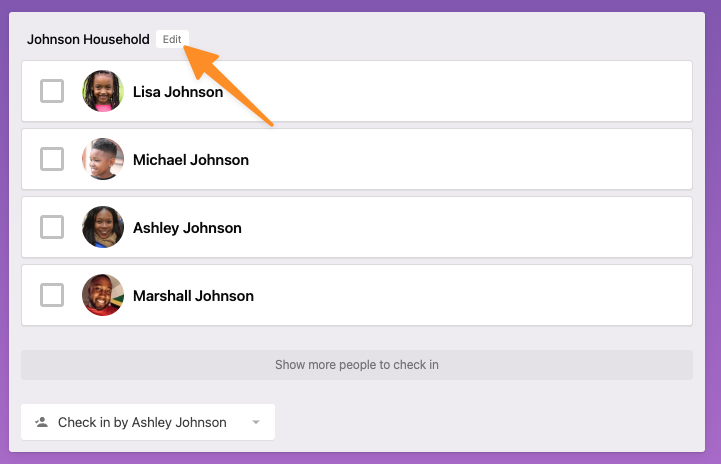Show more people to check in

356,365
